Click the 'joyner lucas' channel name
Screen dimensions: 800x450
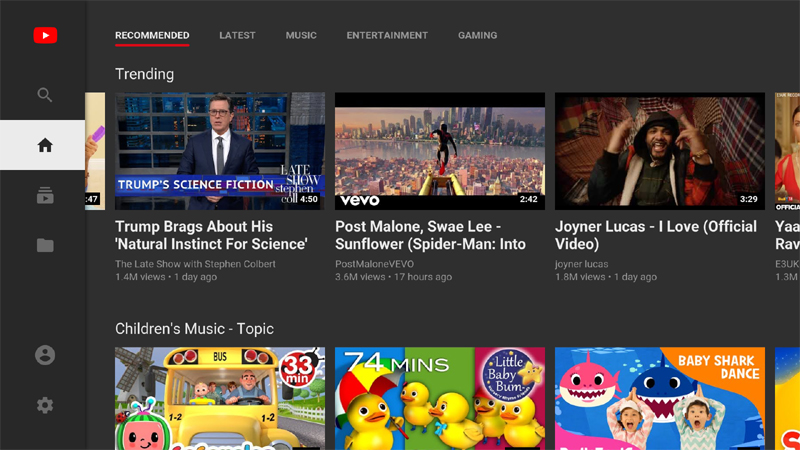click(582, 264)
